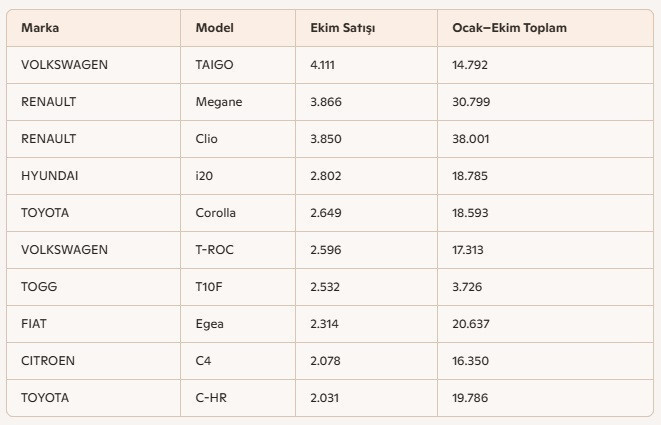Click the Marka column header
The height and width of the screenshot is (425, 661).
[x=39, y=28]
